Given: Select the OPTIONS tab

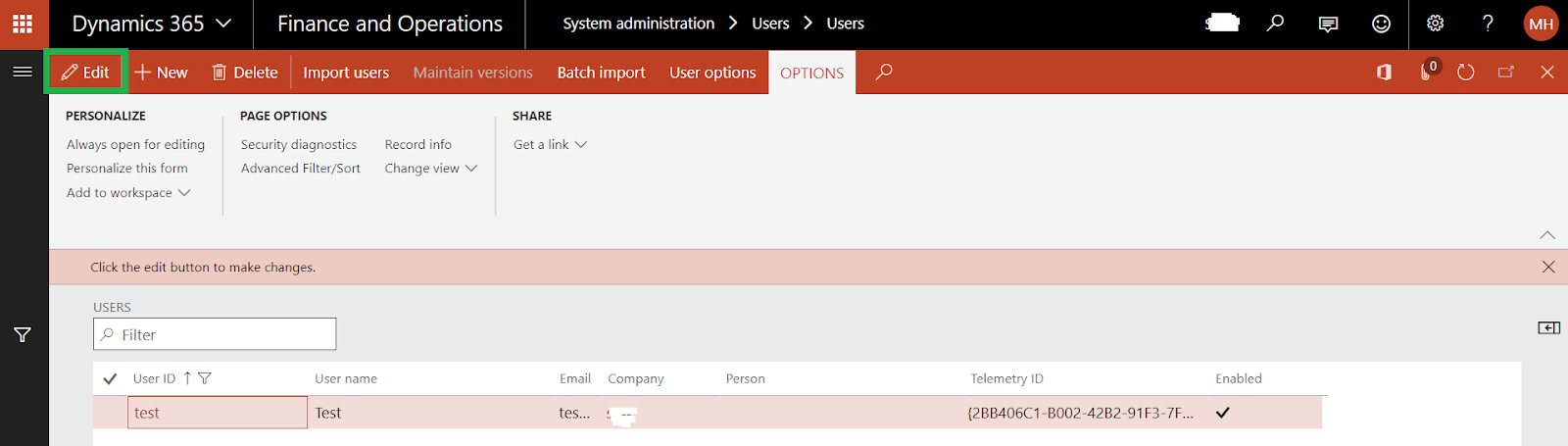Looking at the screenshot, I should click(x=811, y=73).
